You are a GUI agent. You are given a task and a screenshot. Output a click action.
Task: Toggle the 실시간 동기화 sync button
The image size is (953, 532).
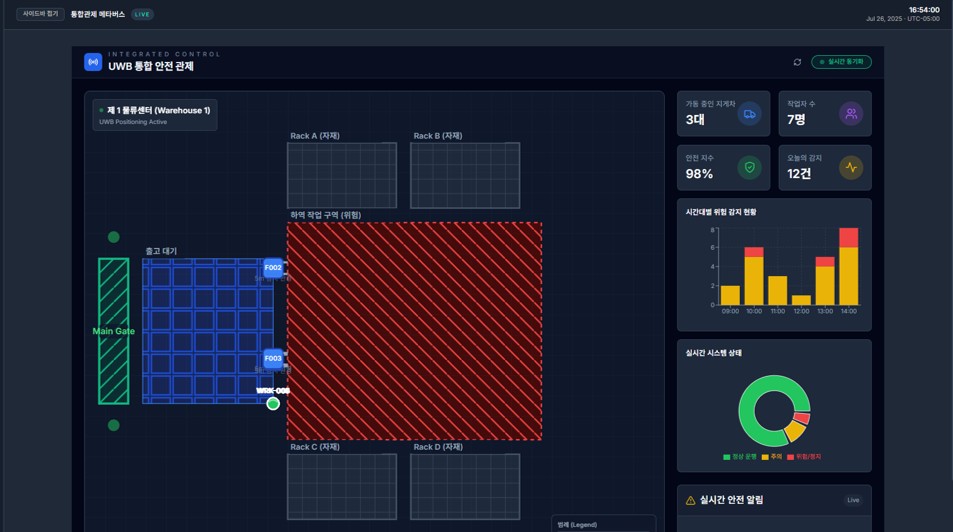tap(841, 62)
